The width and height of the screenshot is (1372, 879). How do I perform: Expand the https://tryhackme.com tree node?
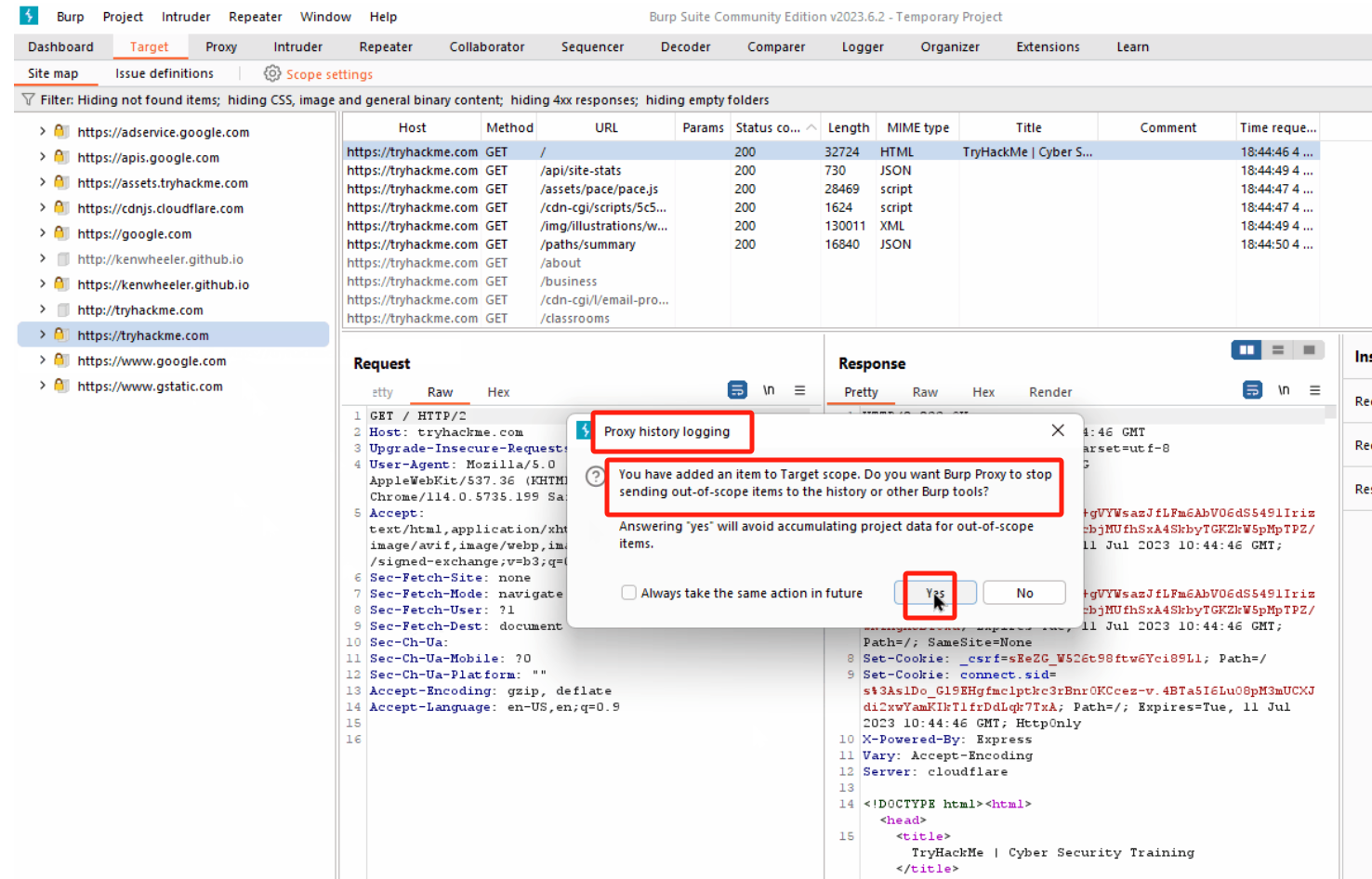[42, 335]
